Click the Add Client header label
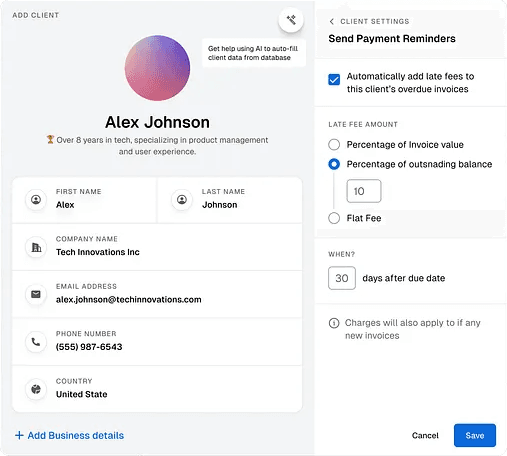 (x=36, y=15)
